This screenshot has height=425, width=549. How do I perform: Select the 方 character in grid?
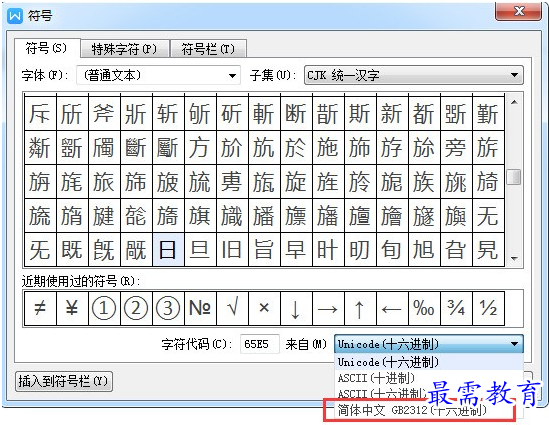(200, 147)
